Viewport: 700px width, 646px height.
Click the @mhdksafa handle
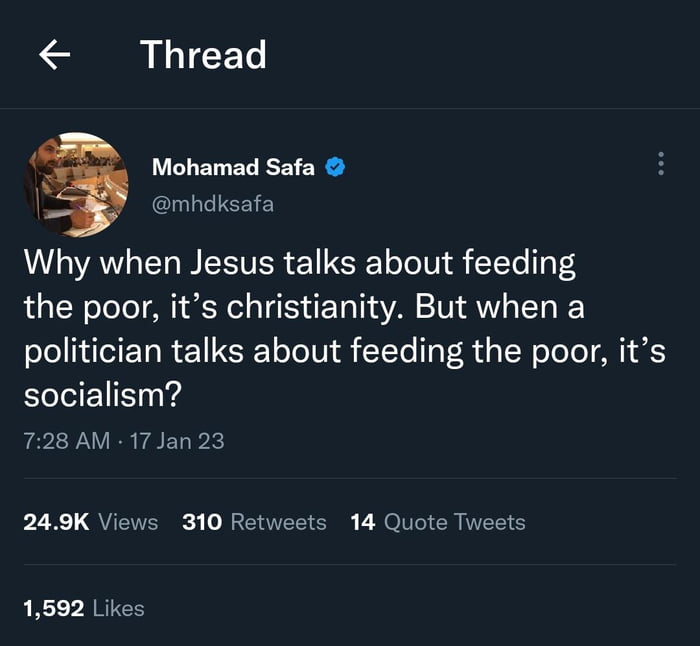[x=213, y=204]
